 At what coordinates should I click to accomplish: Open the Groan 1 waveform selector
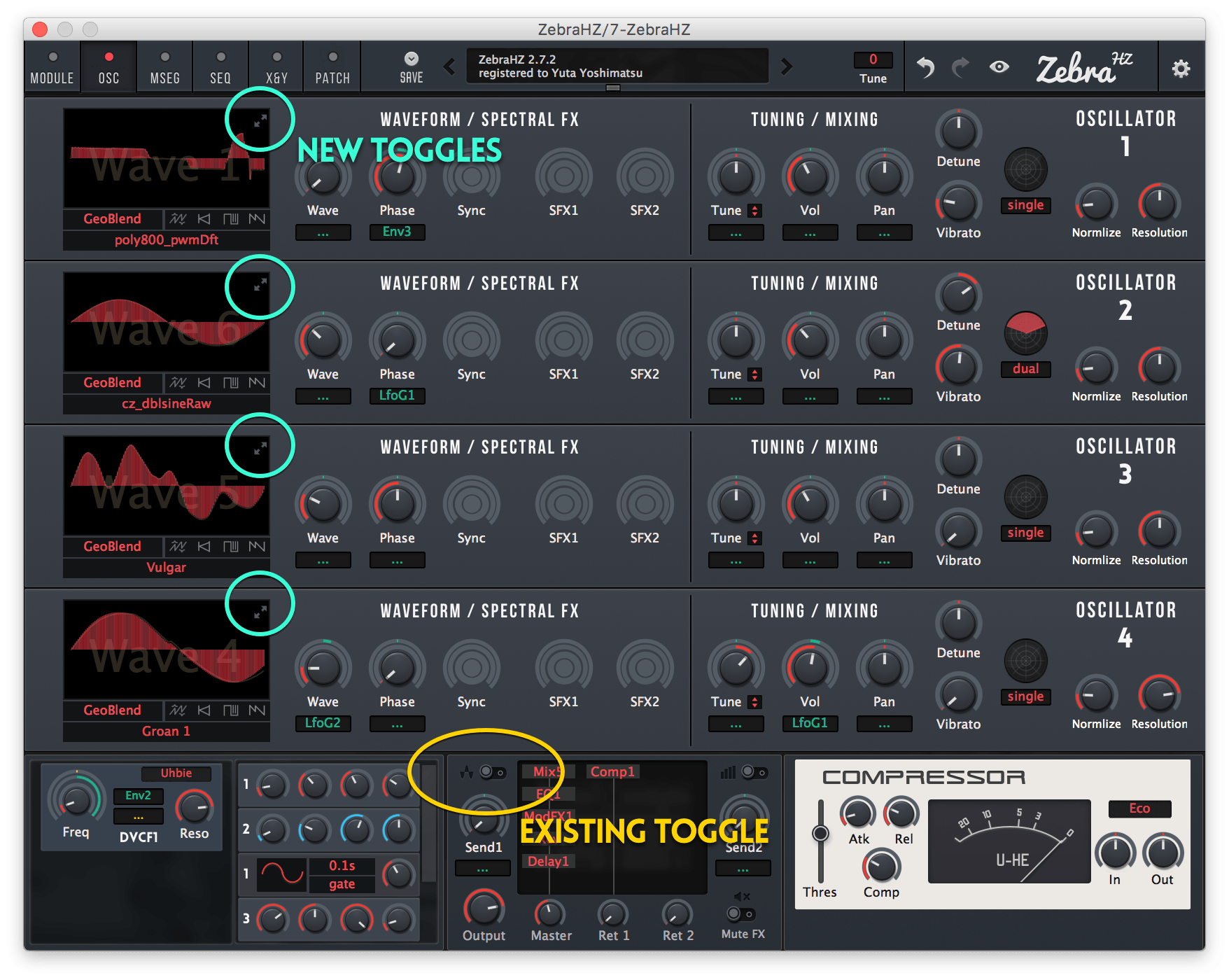click(x=167, y=731)
